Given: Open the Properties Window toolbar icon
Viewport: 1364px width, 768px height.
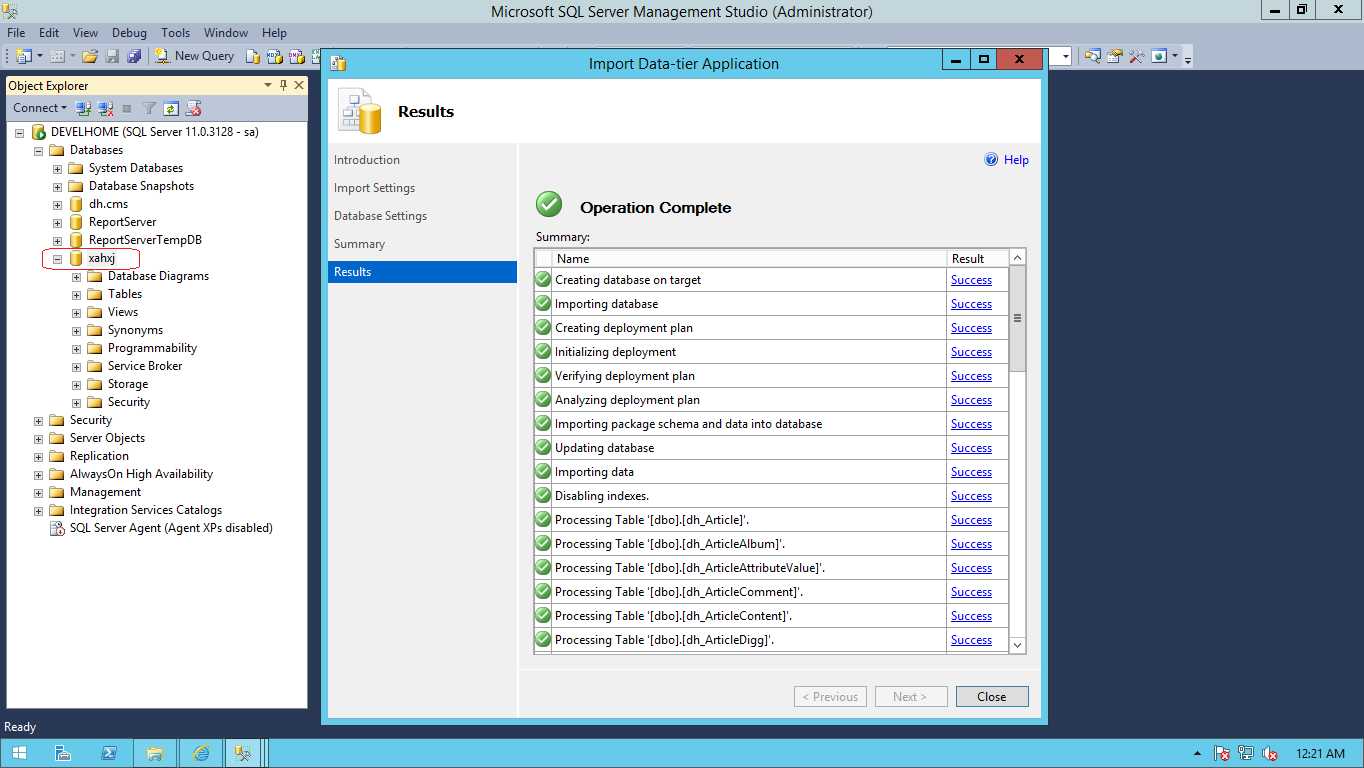Looking at the screenshot, I should (x=1115, y=56).
